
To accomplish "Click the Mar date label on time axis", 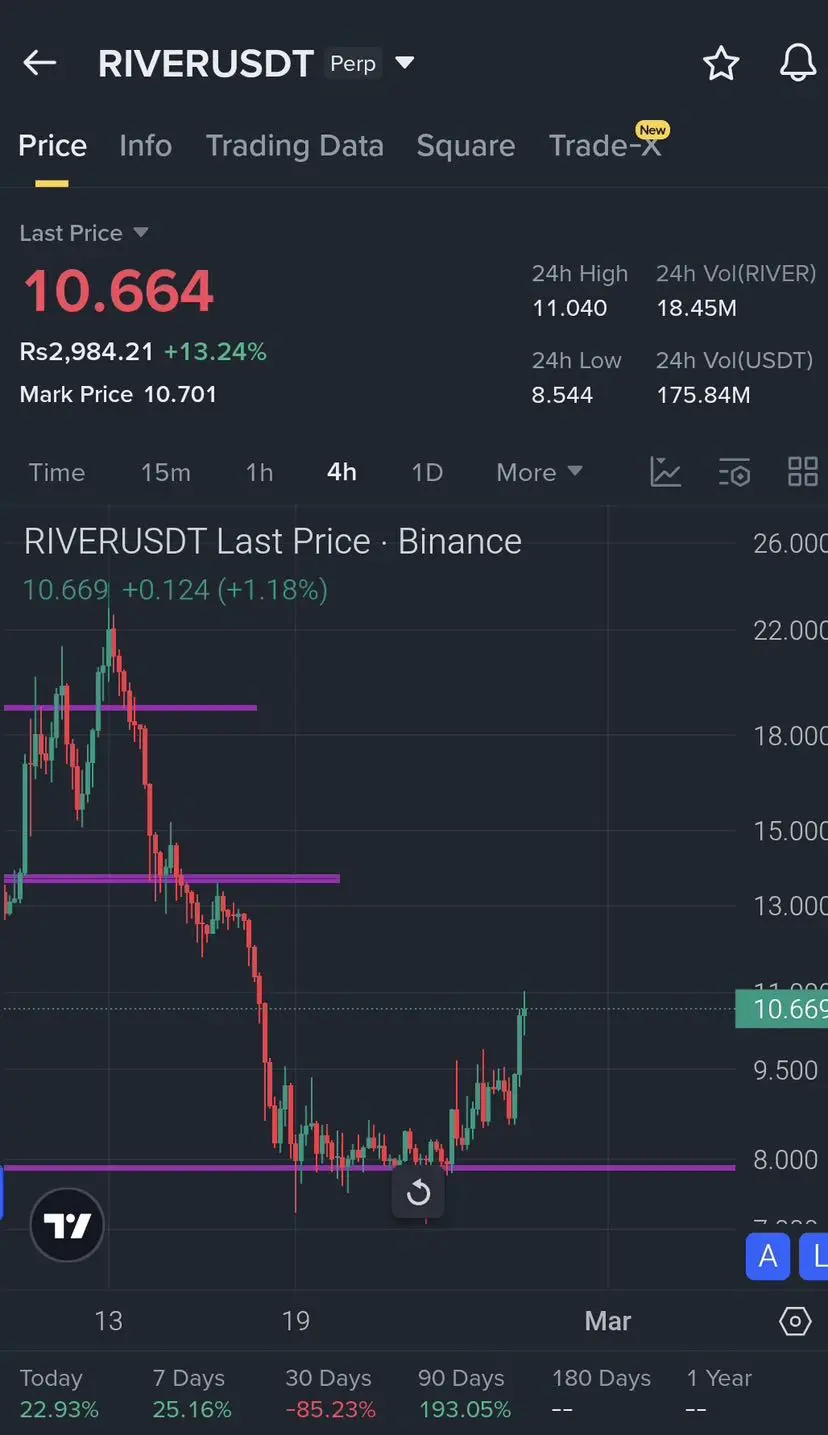I will [608, 1321].
